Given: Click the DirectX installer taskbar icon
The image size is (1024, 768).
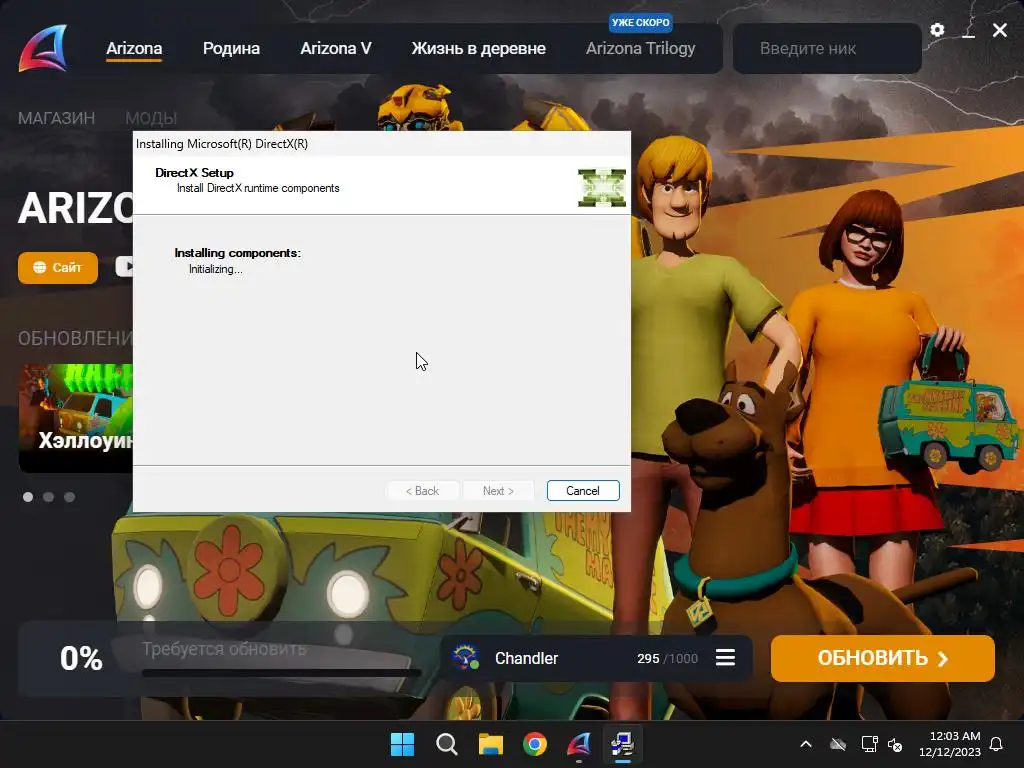Looking at the screenshot, I should coord(622,744).
